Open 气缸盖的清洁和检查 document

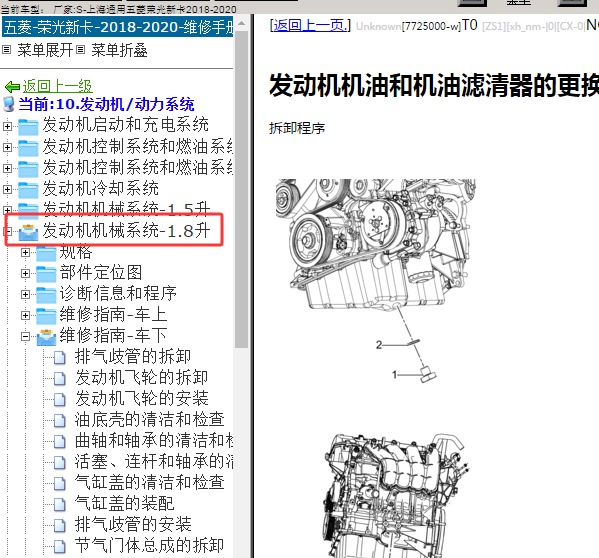(149, 482)
